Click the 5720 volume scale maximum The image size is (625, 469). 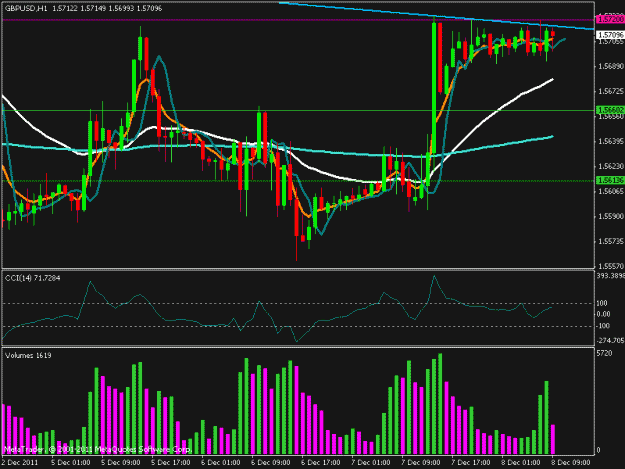(x=604, y=353)
